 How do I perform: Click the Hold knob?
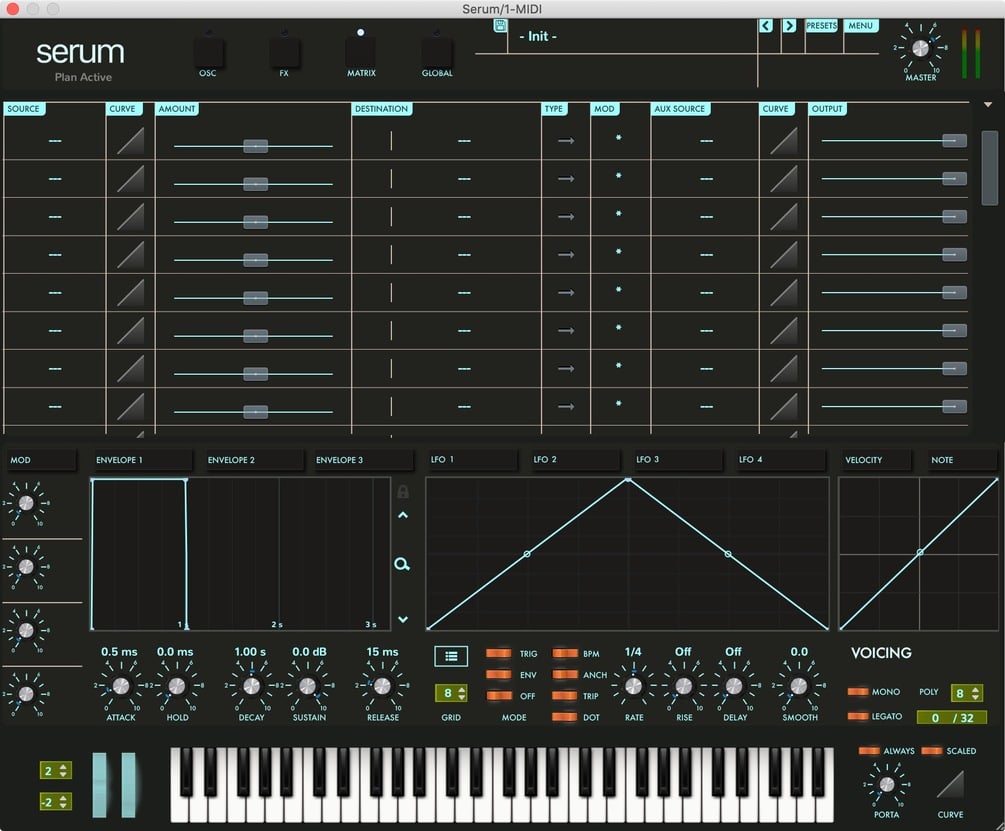click(x=176, y=686)
